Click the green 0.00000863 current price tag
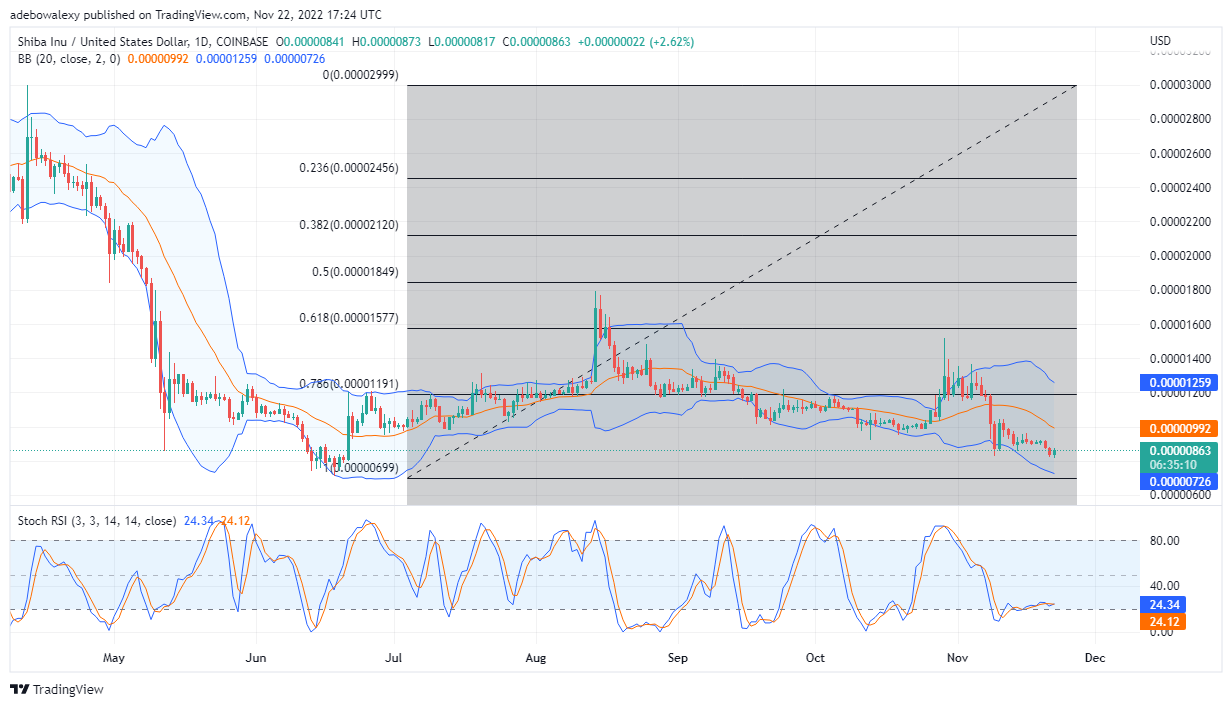The height and width of the screenshot is (707, 1232). pyautogui.click(x=1180, y=452)
